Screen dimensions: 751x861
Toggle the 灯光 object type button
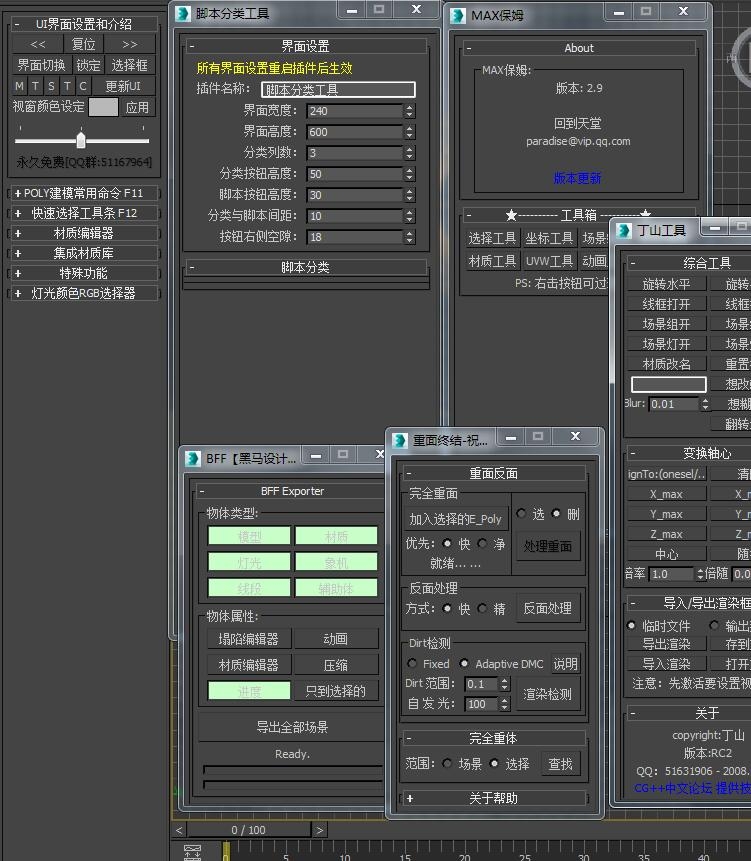coord(249,562)
